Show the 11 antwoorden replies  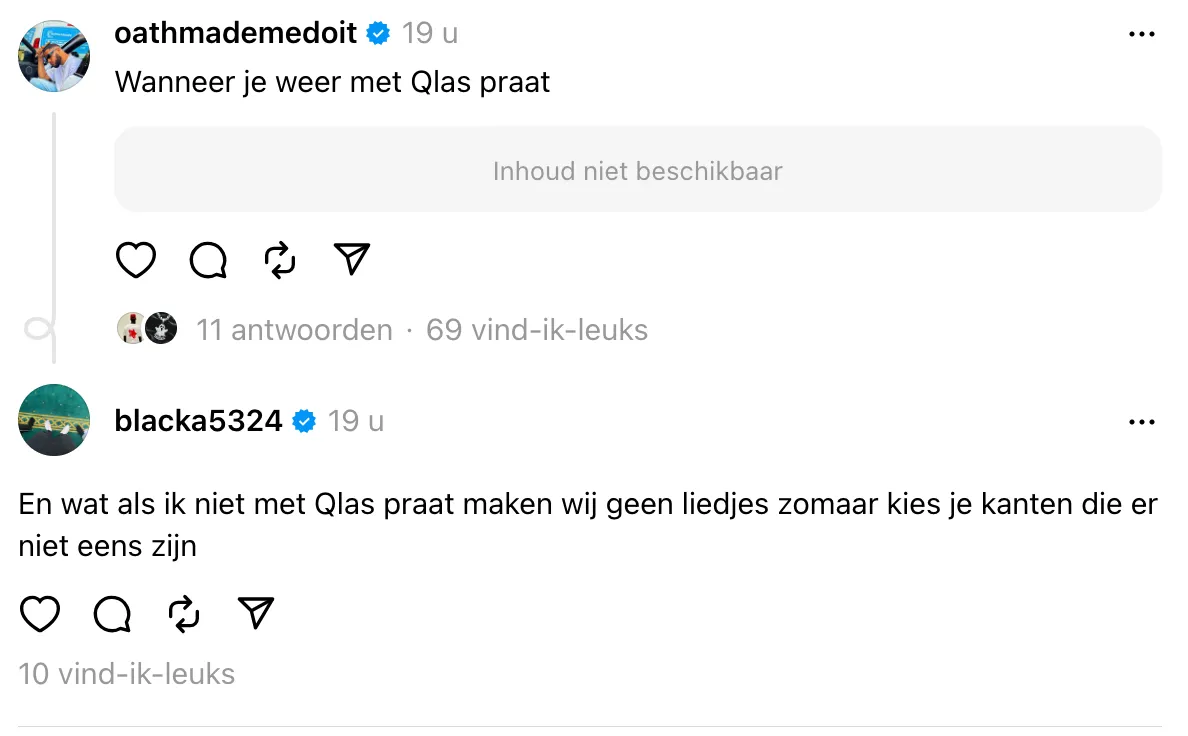click(x=294, y=330)
